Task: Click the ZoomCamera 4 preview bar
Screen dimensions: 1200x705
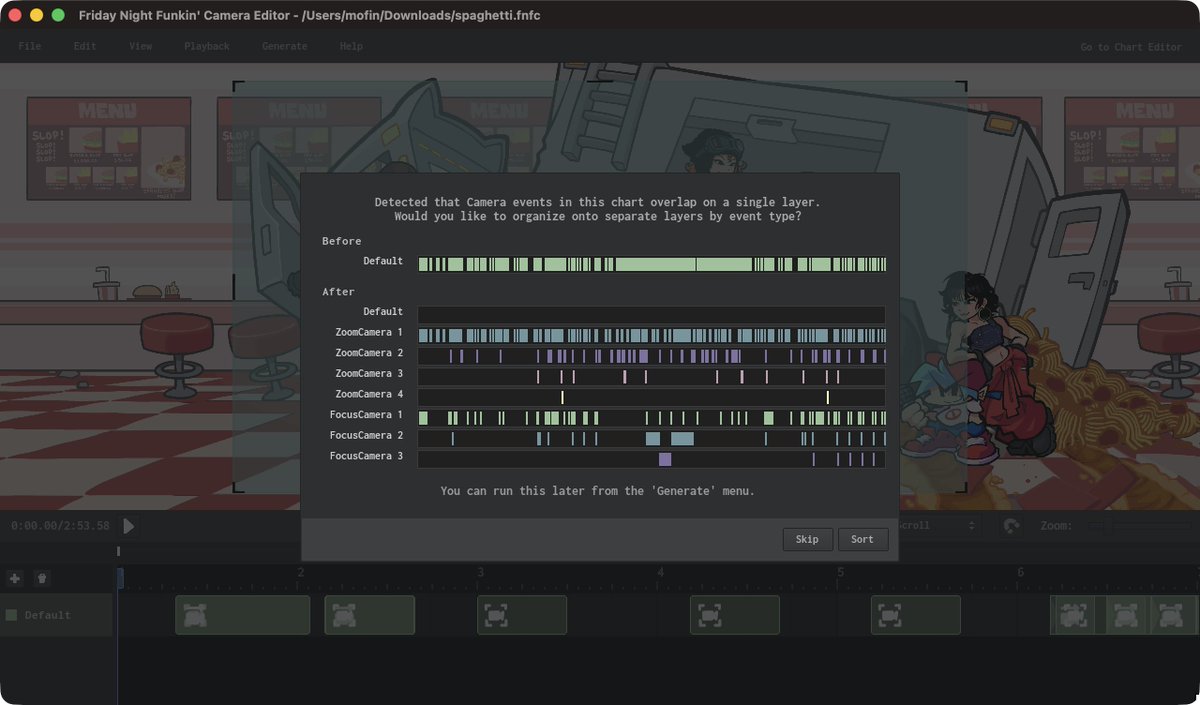Action: tap(651, 397)
